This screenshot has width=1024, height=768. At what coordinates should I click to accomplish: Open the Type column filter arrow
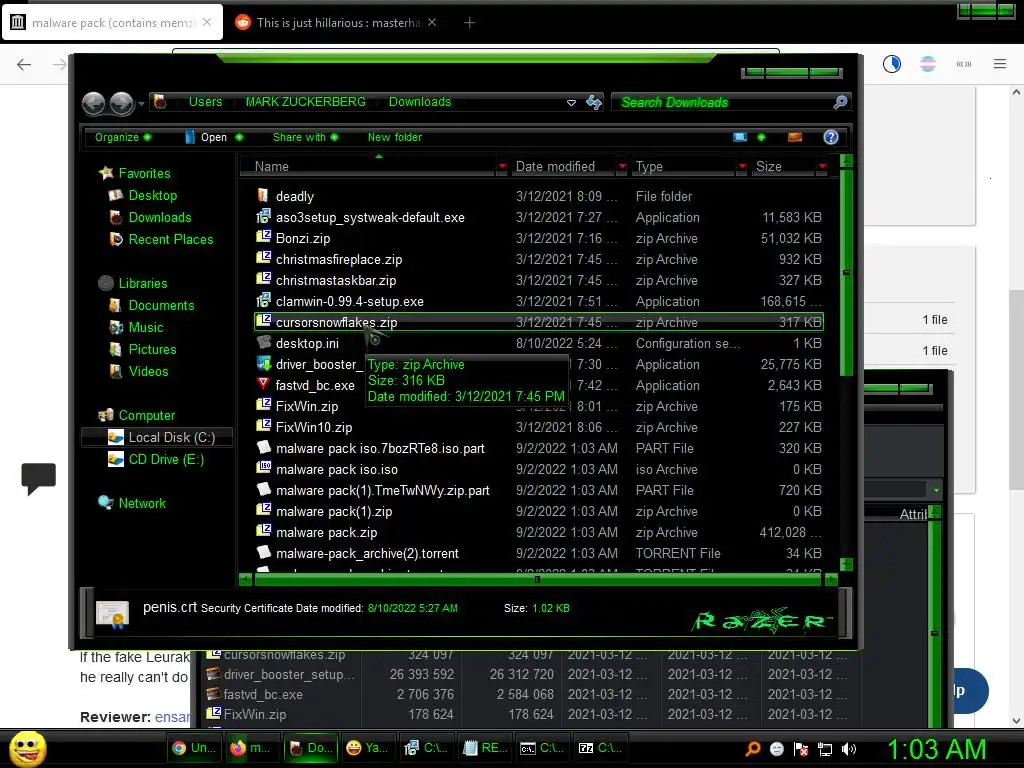tap(742, 167)
